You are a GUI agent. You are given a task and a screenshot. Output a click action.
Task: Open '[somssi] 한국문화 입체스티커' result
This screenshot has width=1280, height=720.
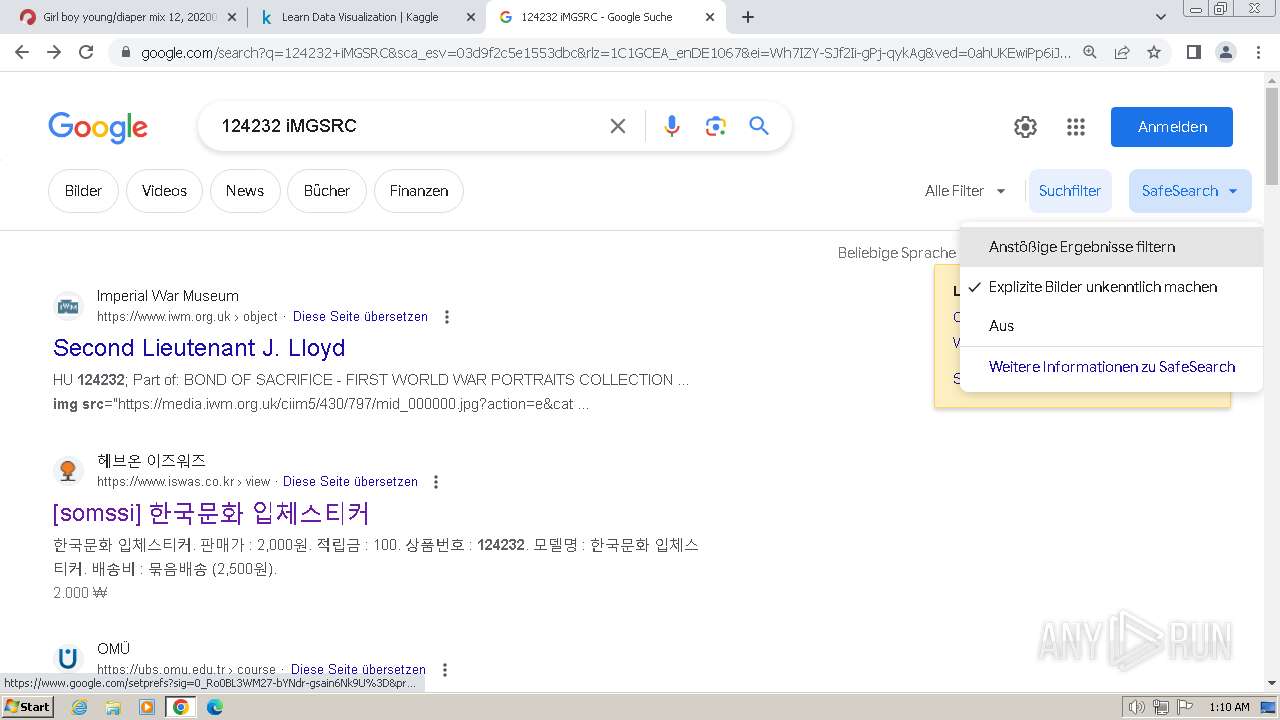tap(211, 514)
